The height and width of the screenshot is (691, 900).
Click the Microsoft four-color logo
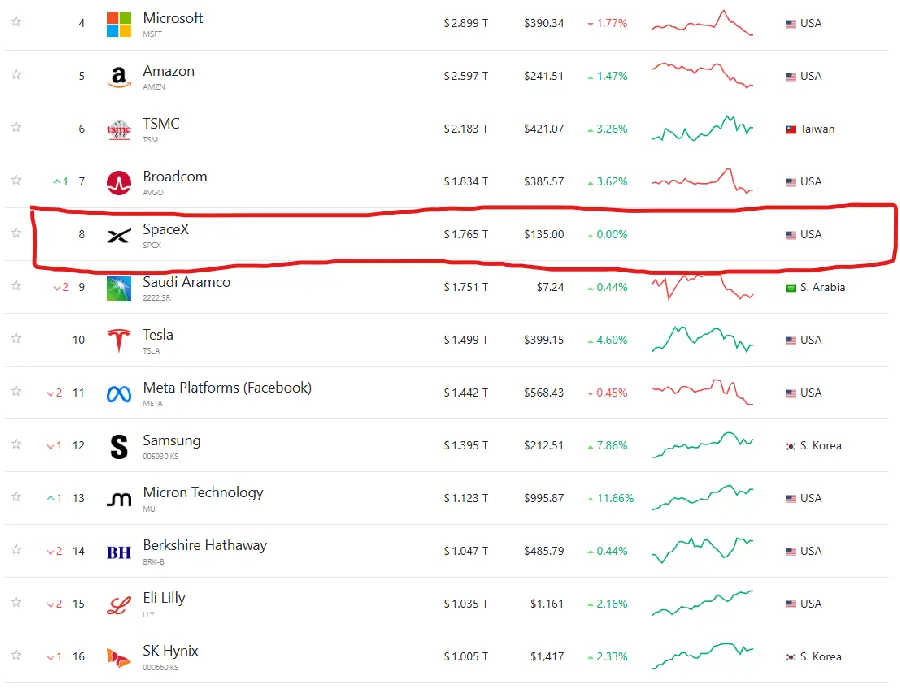tap(119, 24)
